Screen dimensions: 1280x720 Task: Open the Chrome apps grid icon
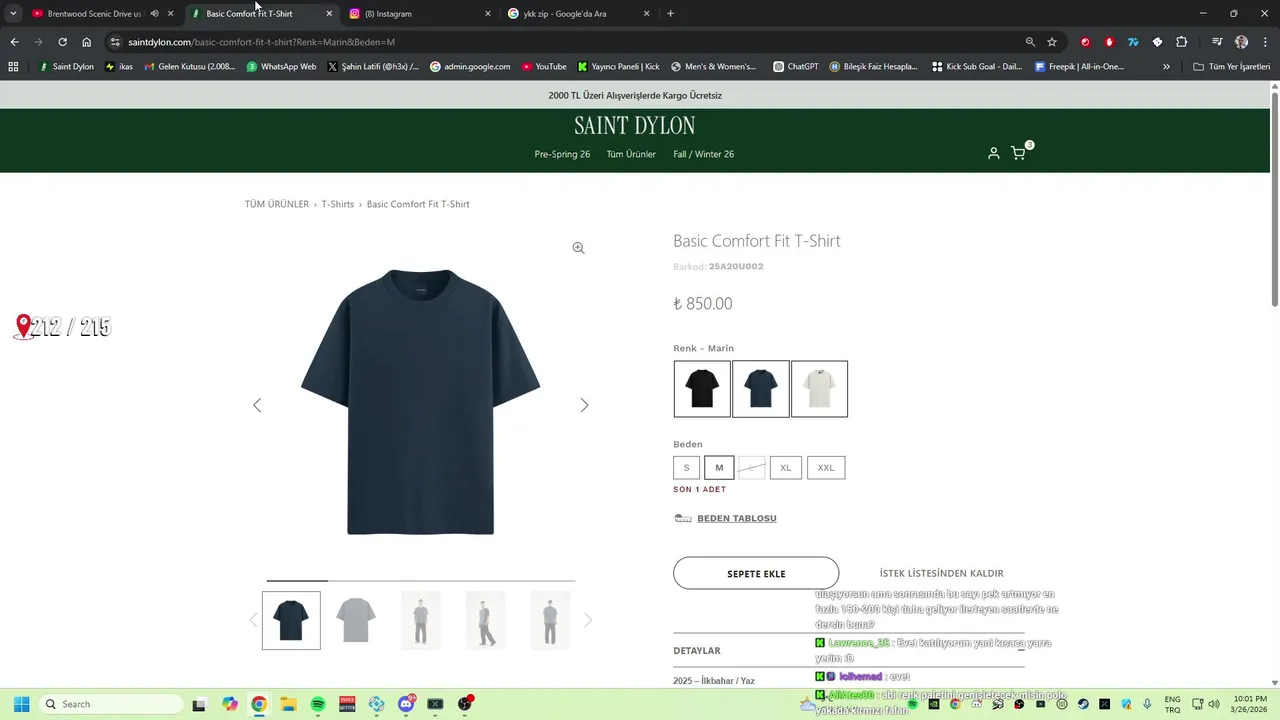tap(13, 67)
